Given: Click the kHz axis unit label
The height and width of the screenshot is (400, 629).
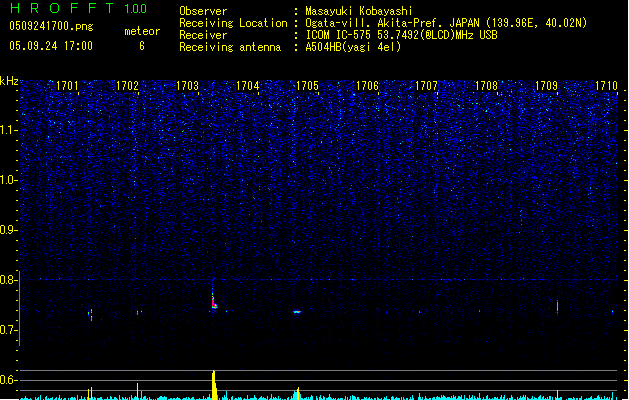Looking at the screenshot, I should (9, 81).
